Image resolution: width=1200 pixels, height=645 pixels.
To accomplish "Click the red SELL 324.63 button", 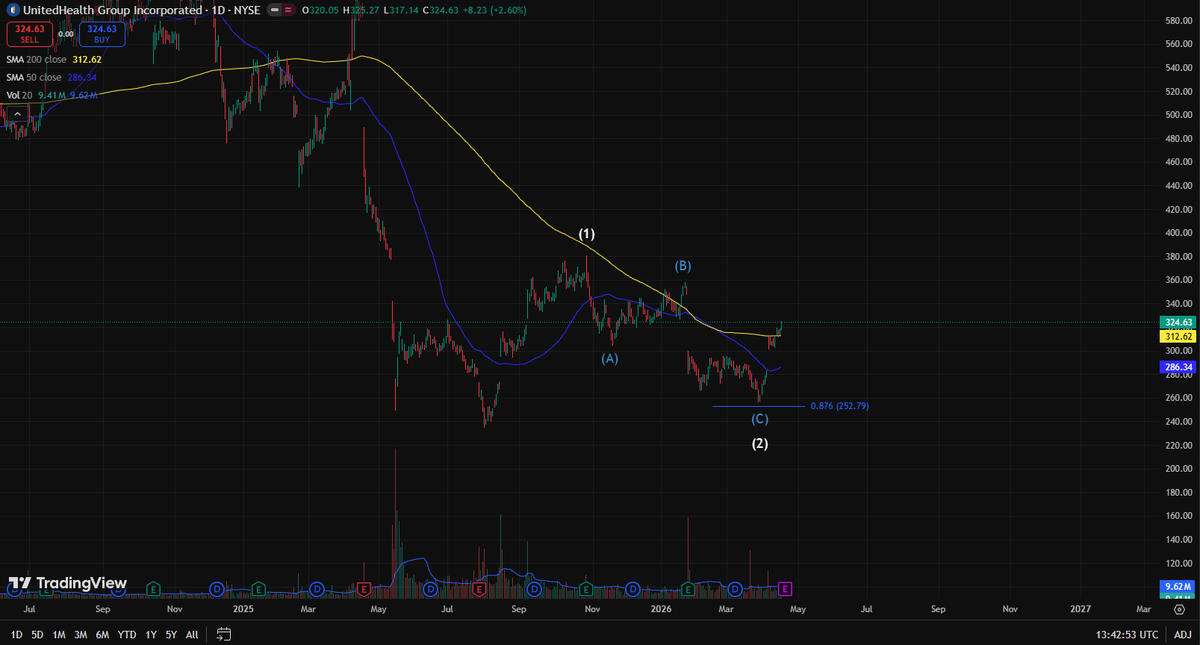I will [30, 34].
